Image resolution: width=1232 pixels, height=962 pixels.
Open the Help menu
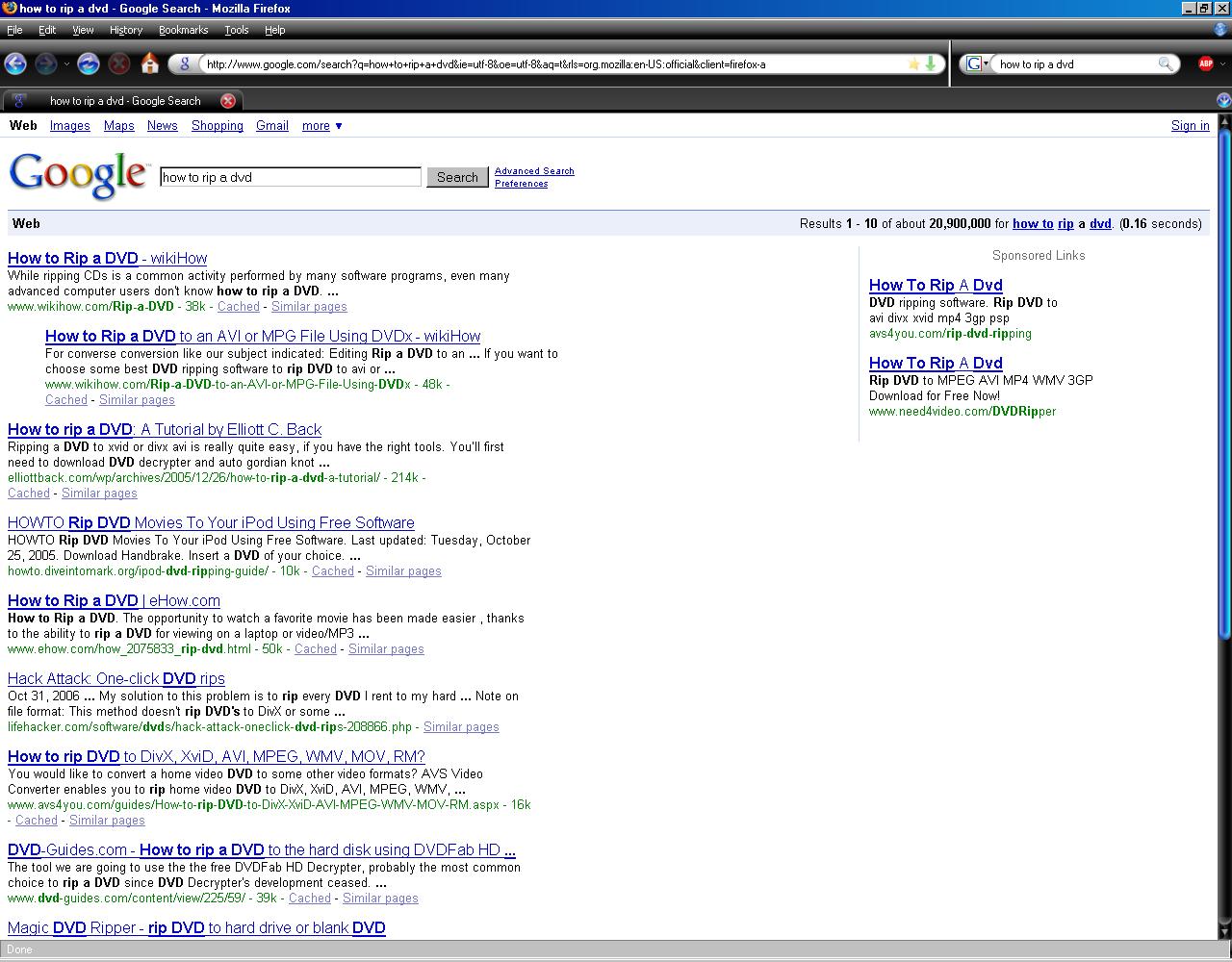[274, 30]
